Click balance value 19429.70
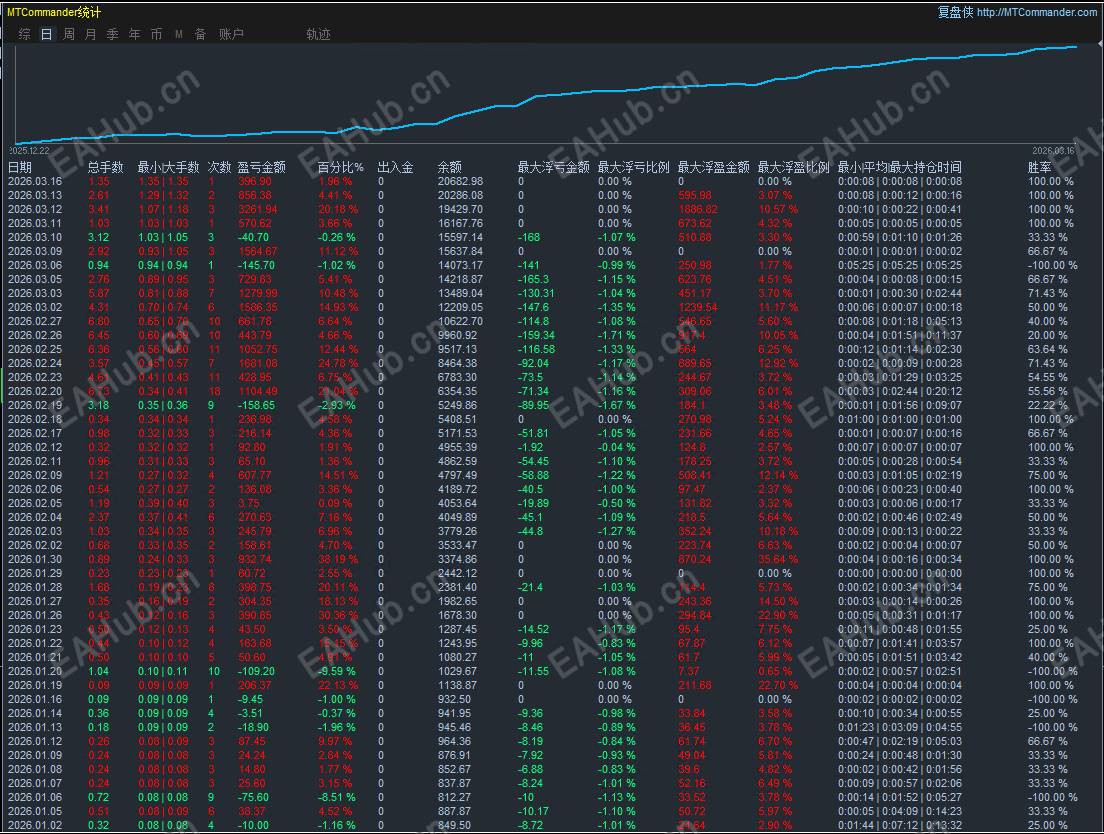This screenshot has width=1104, height=834. tap(460, 209)
